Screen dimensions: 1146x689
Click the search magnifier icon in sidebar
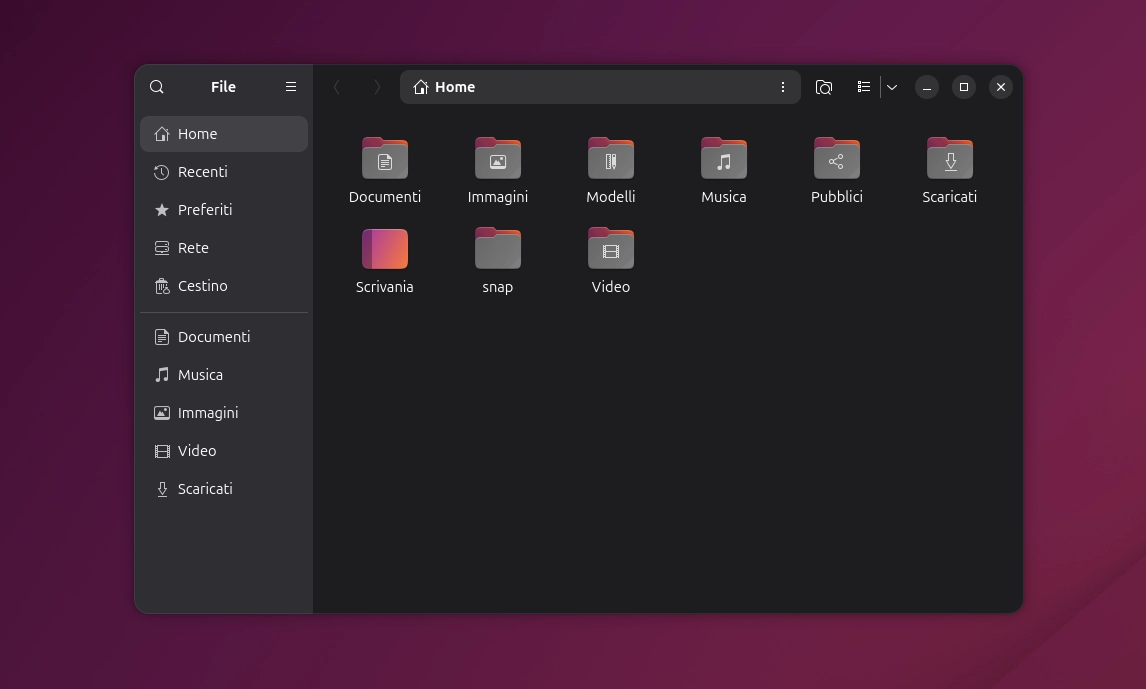pos(157,87)
